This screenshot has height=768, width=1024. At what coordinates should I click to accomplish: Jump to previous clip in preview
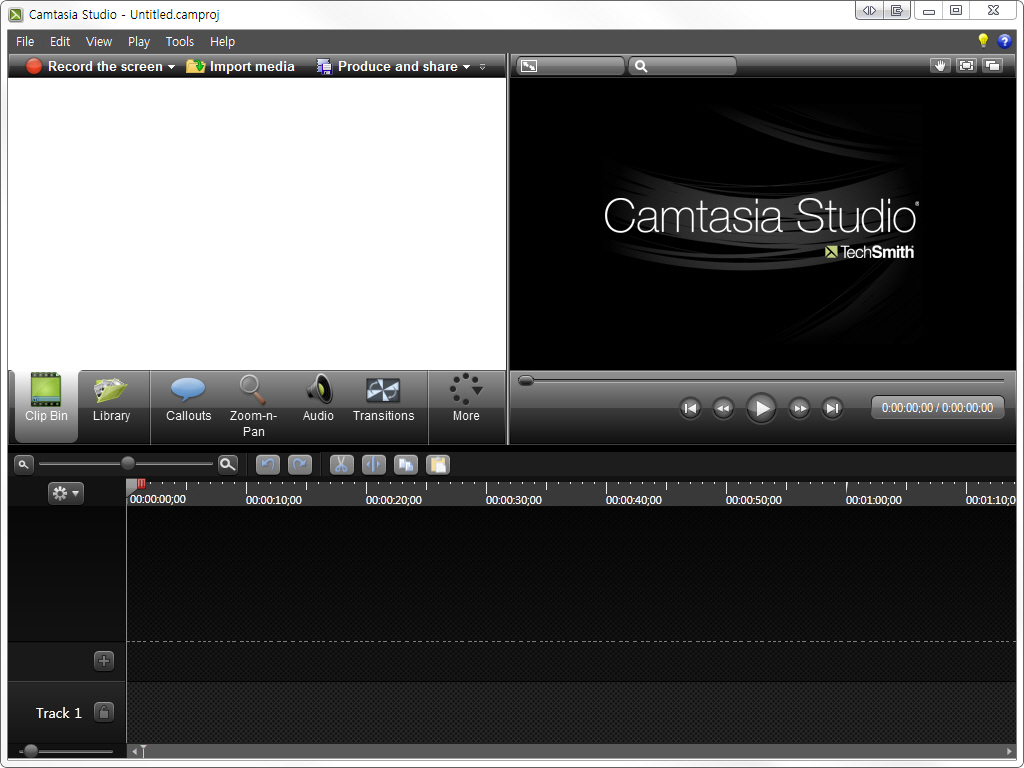690,409
